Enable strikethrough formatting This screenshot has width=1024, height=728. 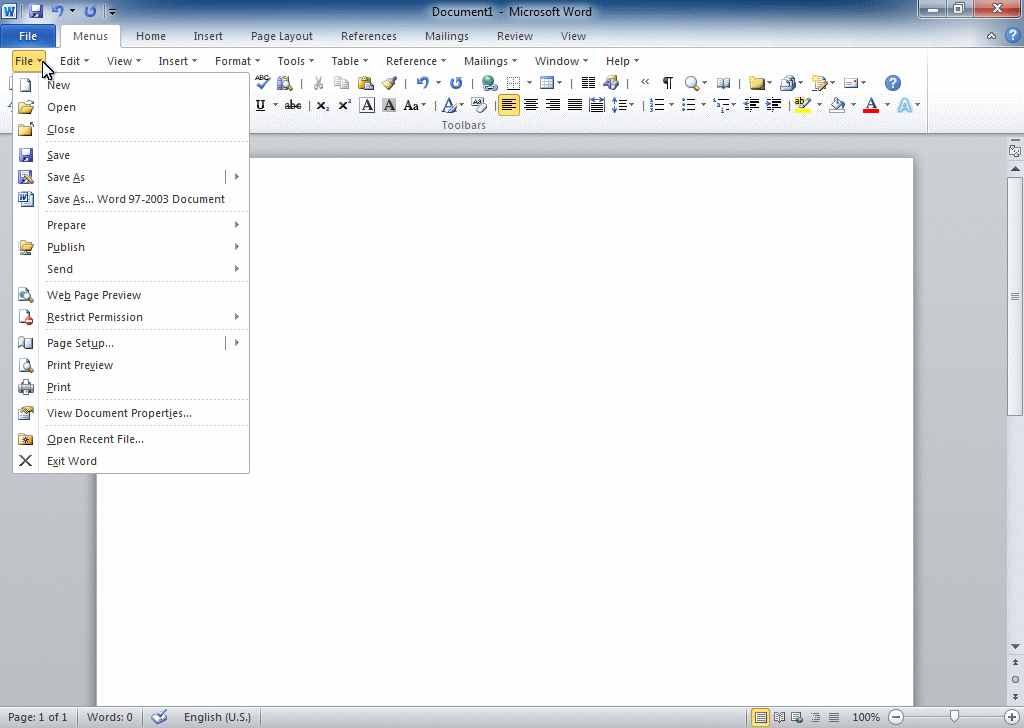pos(293,104)
